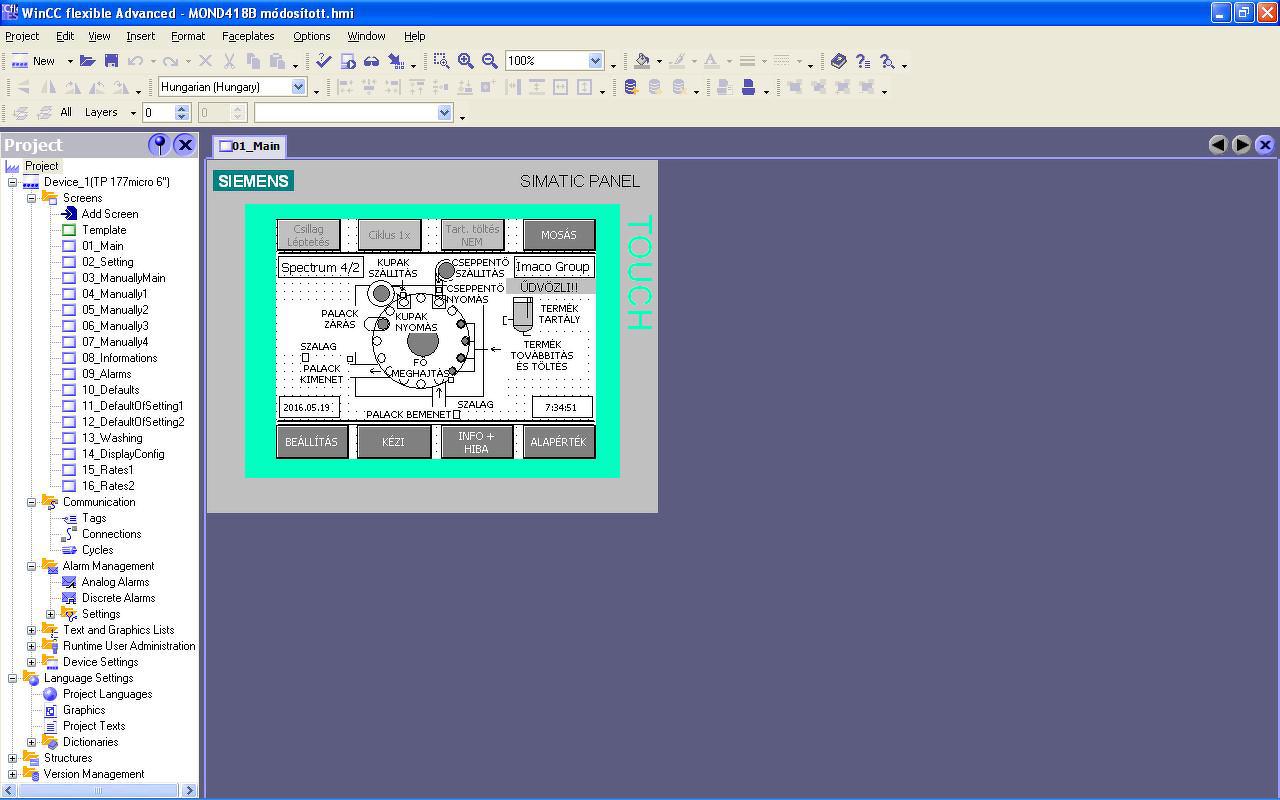1280x800 pixels.
Task: Start runtime simulation from the toolbar
Action: (348, 61)
